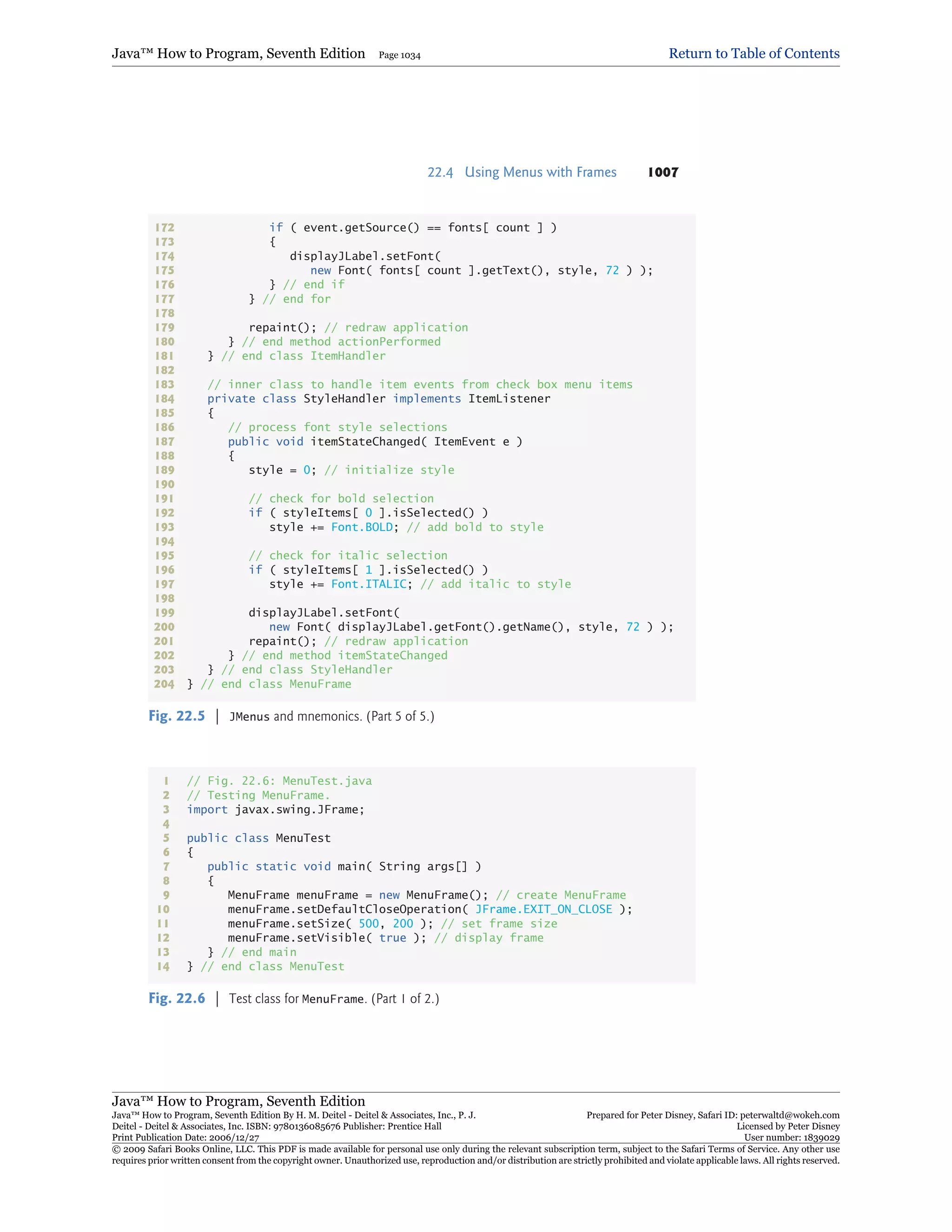Viewport: 952px width, 1232px height.
Task: Click the public static void main line
Action: pyautogui.click(x=344, y=867)
